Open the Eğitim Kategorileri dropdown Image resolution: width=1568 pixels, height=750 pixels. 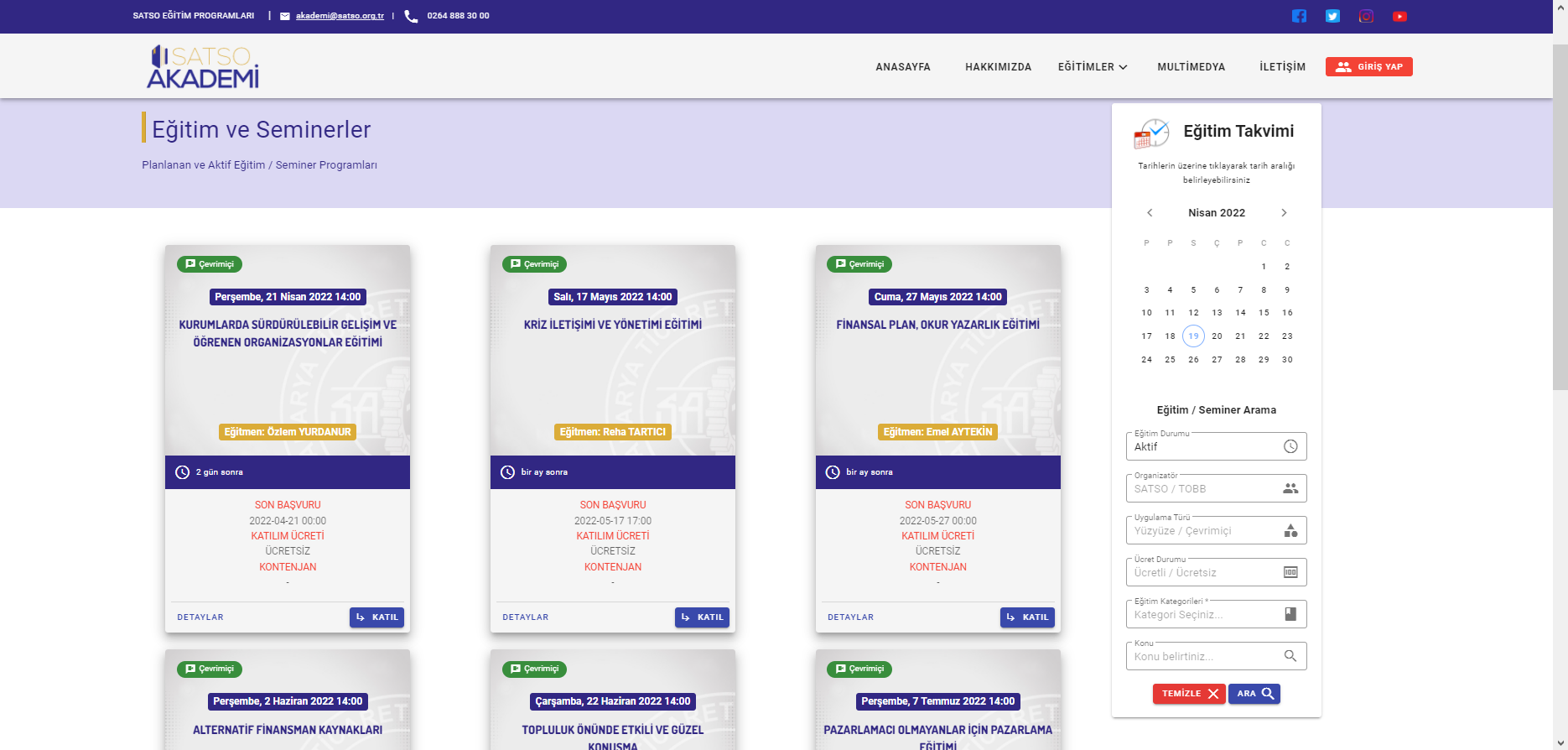click(1216, 614)
